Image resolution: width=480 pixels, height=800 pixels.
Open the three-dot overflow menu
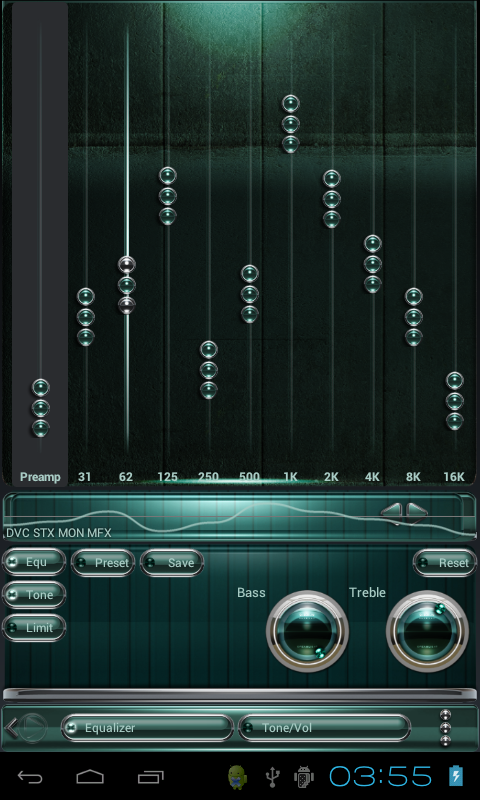click(x=445, y=728)
